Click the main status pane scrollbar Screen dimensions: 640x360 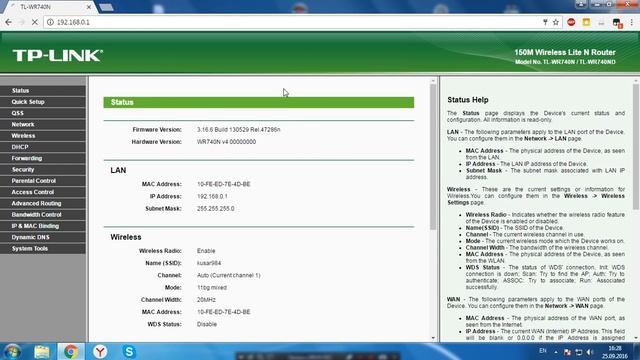433,157
